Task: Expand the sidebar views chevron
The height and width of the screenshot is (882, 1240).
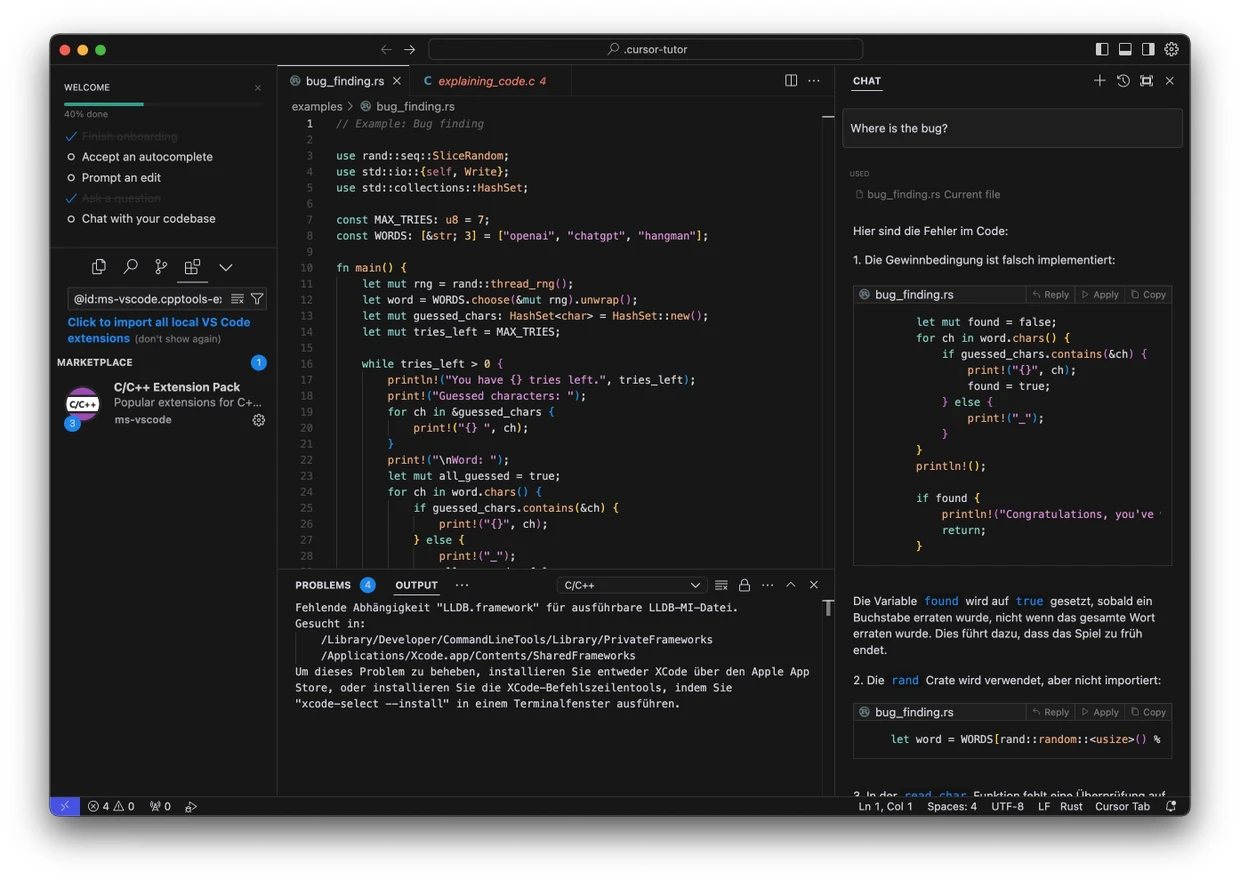Action: [226, 267]
